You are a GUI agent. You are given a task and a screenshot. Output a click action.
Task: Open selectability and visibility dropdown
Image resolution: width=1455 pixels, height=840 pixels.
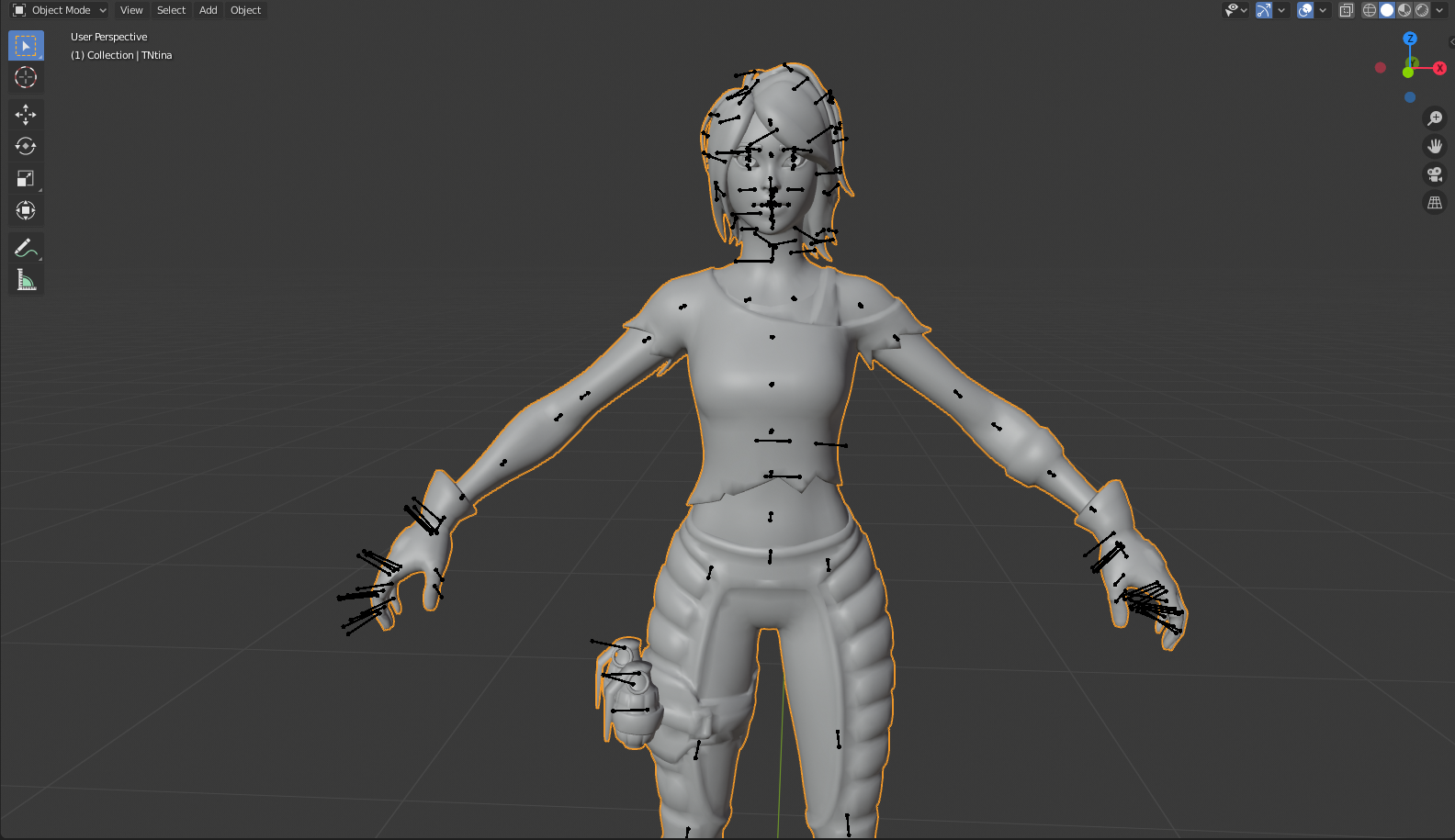tap(1235, 10)
